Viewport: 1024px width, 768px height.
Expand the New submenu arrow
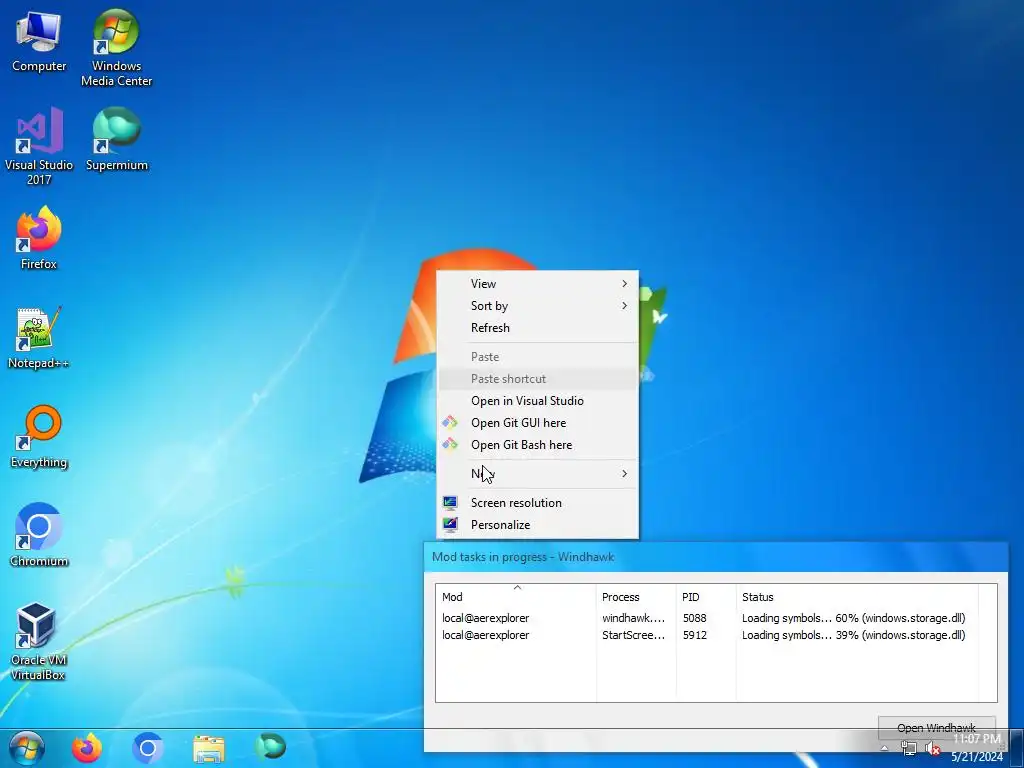tap(624, 473)
